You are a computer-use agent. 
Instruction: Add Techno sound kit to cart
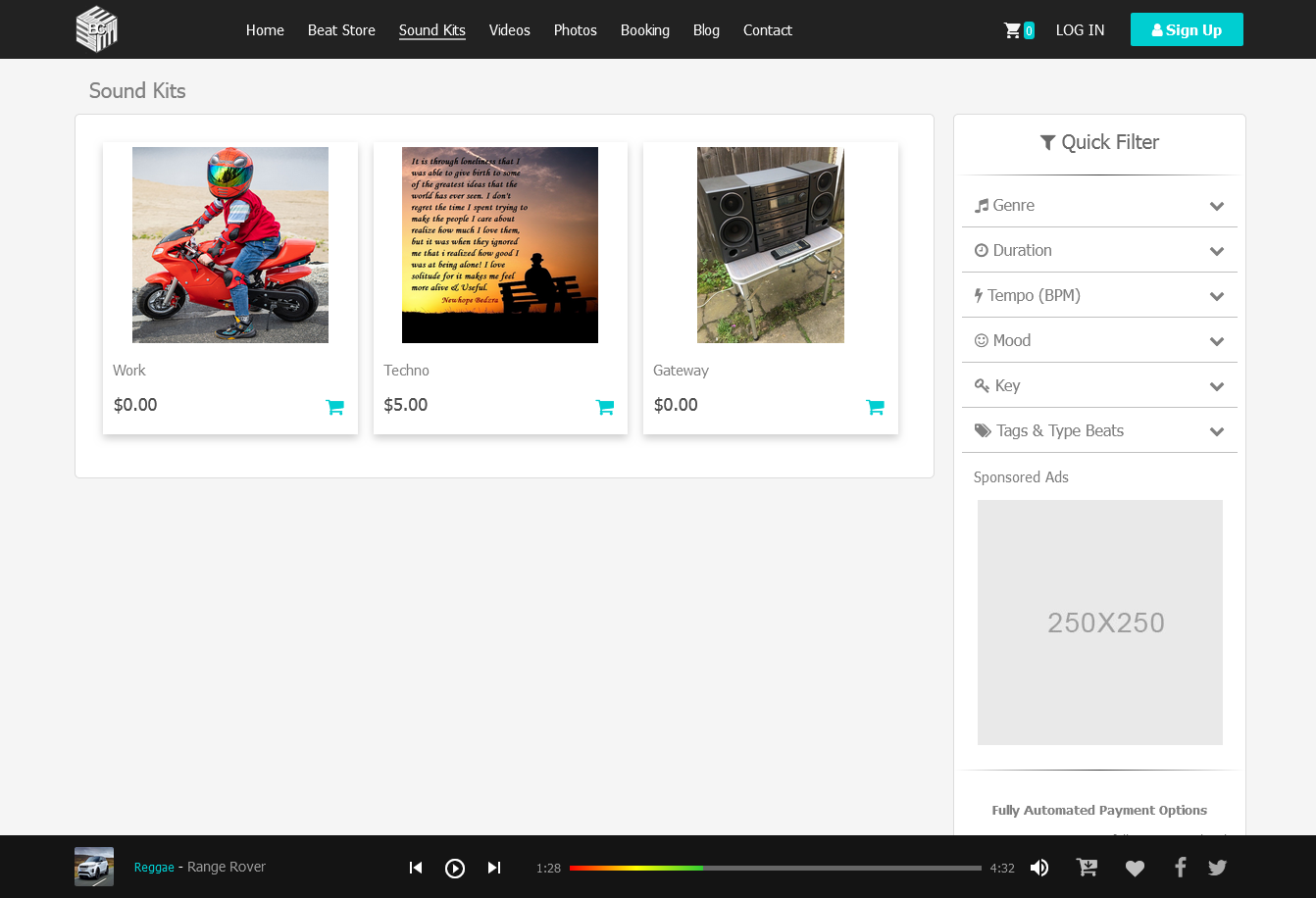[605, 407]
